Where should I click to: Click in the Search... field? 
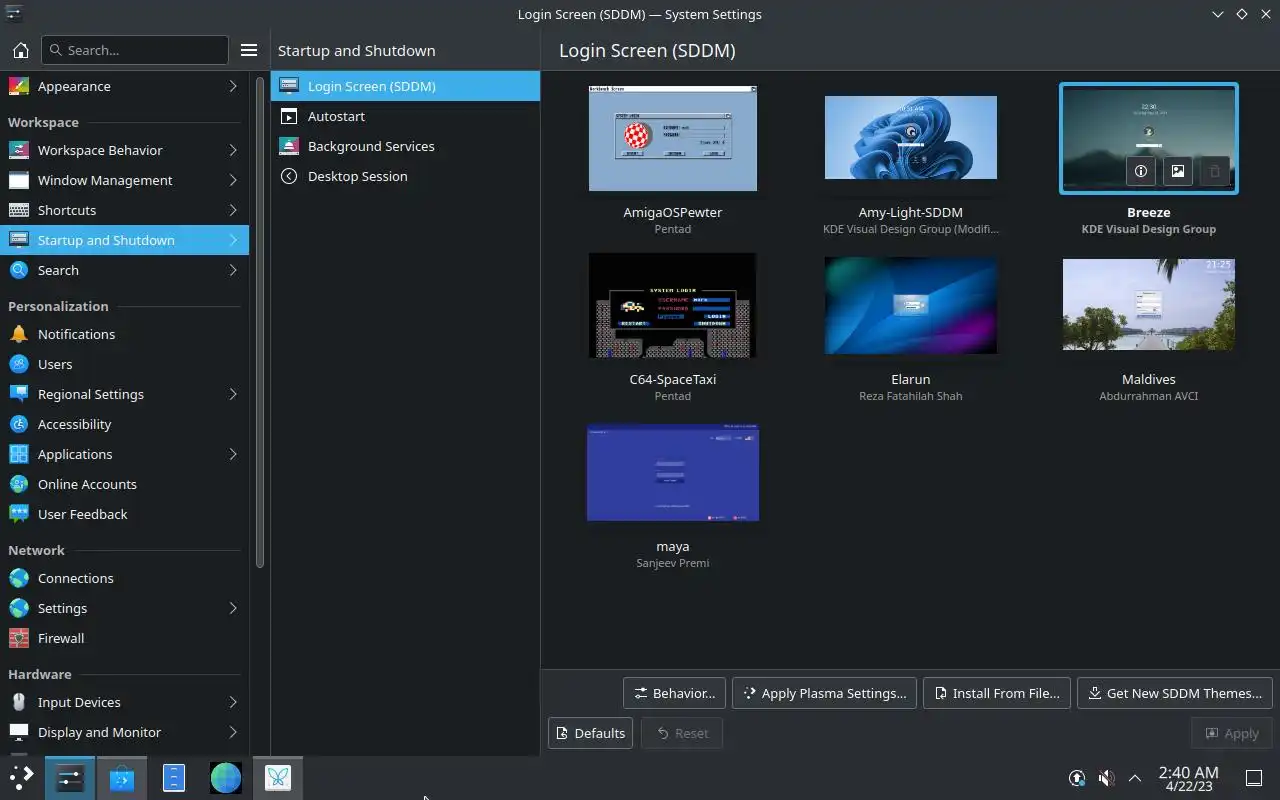coord(135,50)
